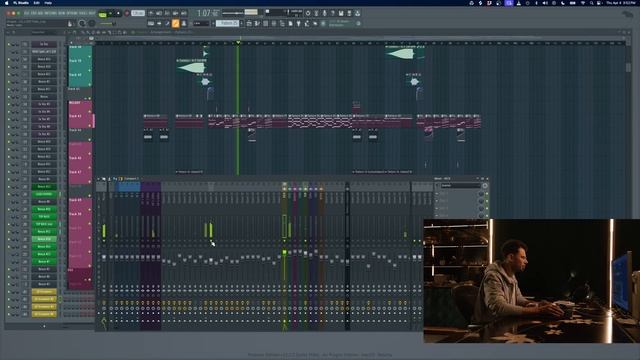Switch the green Pat/Song mode toggle
Viewport: 640px width, 360px height.
pyautogui.click(x=102, y=14)
